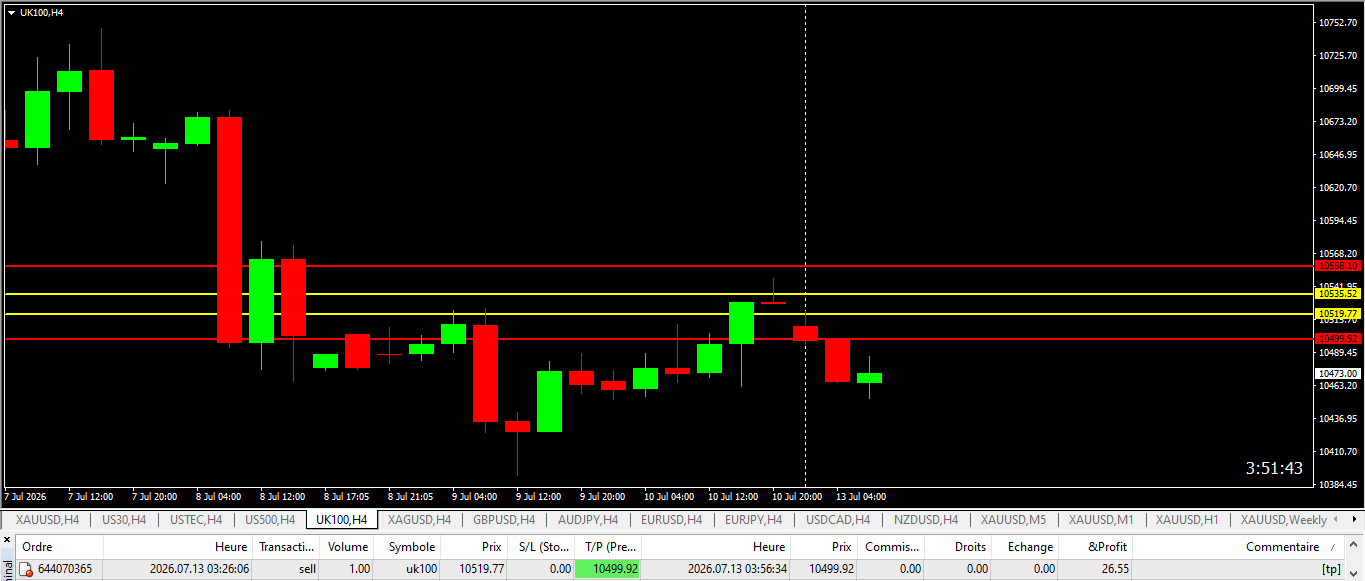
Task: Select the green T/P cell 10499.92
Action: tap(607, 569)
